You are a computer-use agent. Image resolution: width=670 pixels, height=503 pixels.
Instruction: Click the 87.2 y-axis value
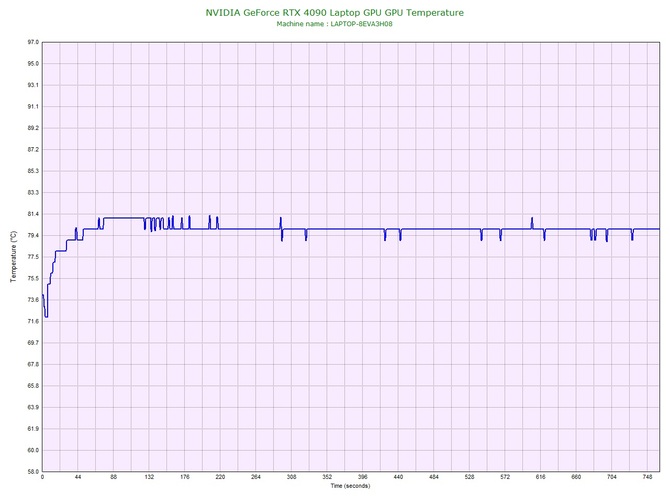tap(33, 150)
